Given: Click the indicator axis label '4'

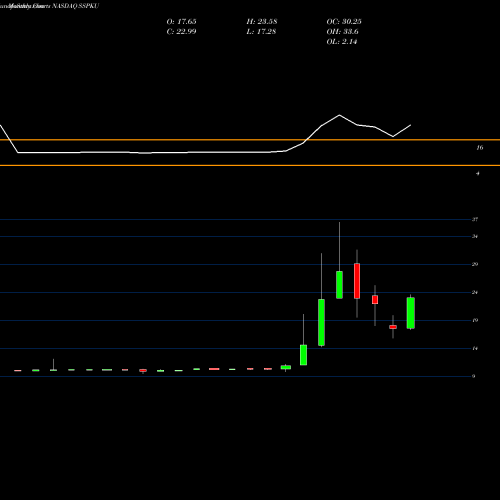Looking at the screenshot, I should 478,173.
